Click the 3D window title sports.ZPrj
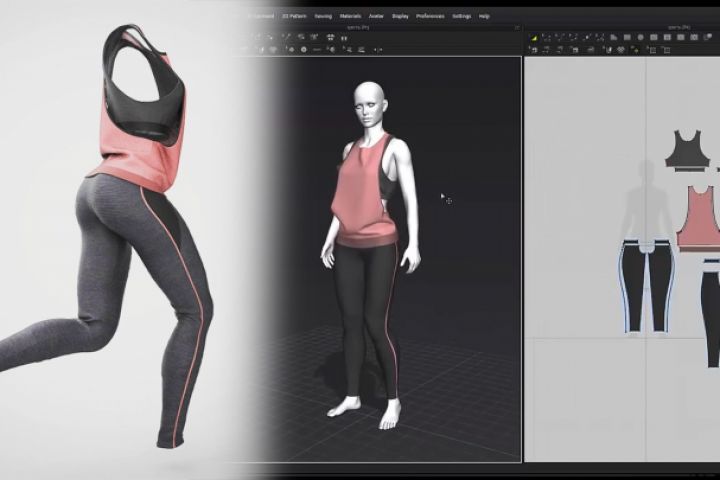720x480 pixels. 360,28
